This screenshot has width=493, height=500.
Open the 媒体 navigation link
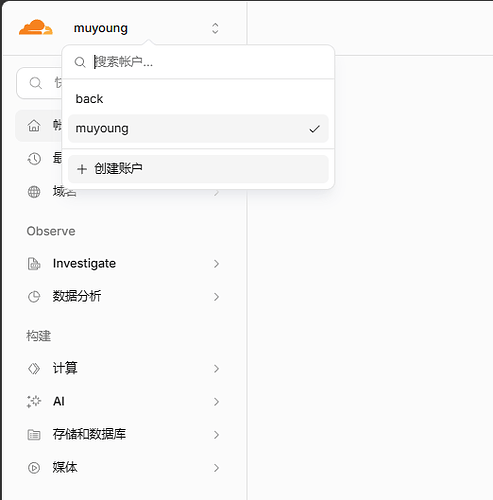pos(123,468)
